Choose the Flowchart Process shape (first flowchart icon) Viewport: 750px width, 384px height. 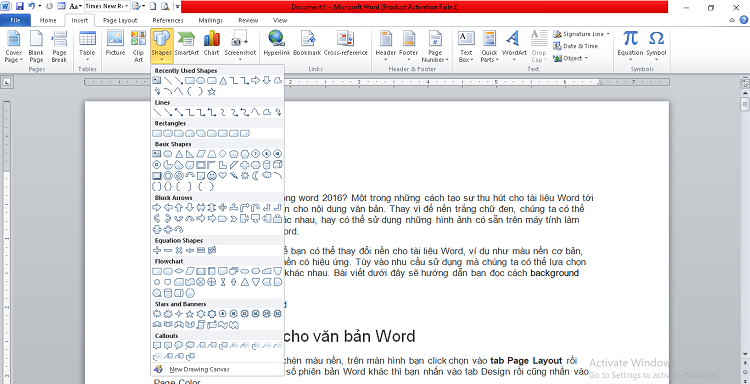click(156, 271)
